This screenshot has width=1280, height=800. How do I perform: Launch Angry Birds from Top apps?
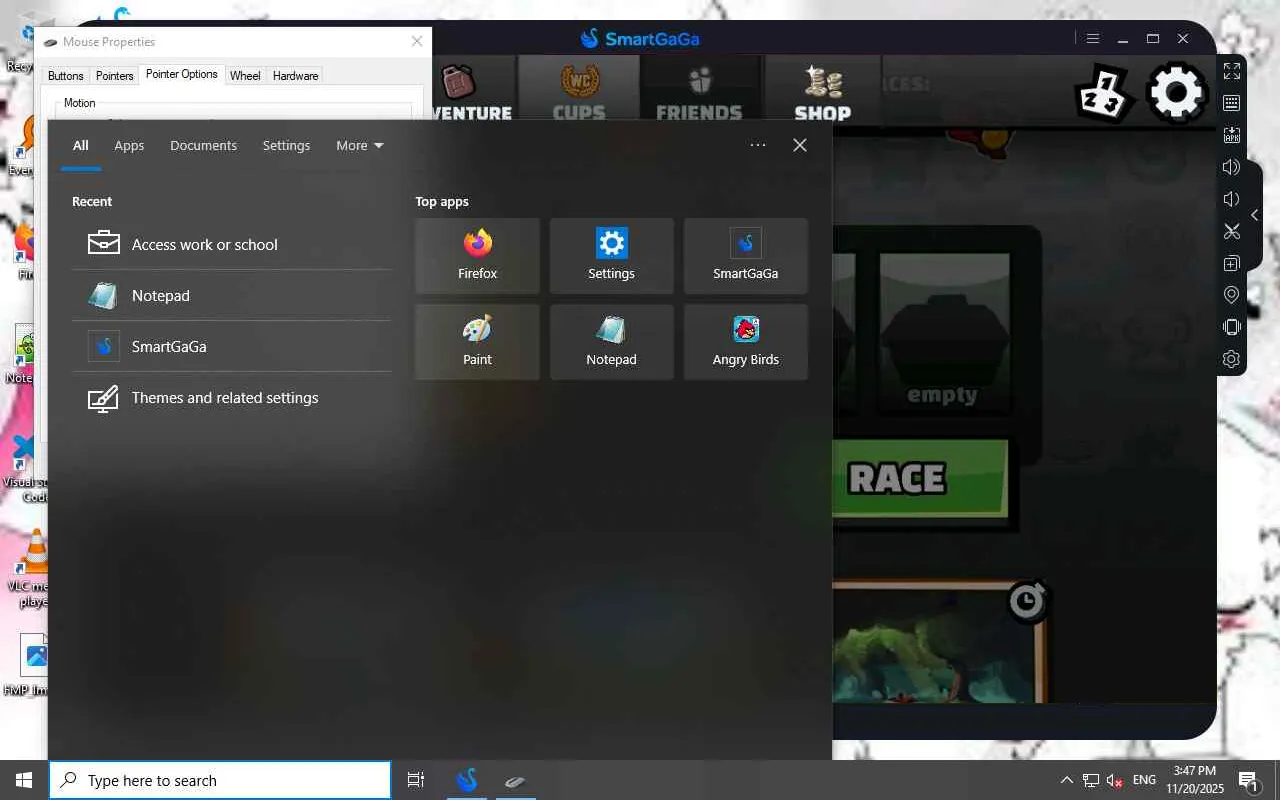745,342
